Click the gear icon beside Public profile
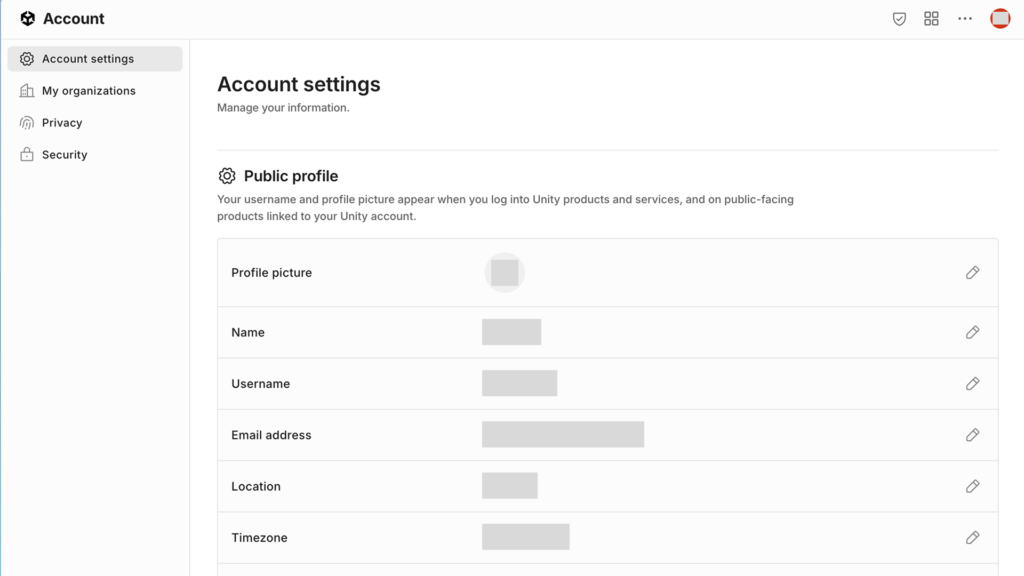Screen dimensions: 1024x576 227,176
